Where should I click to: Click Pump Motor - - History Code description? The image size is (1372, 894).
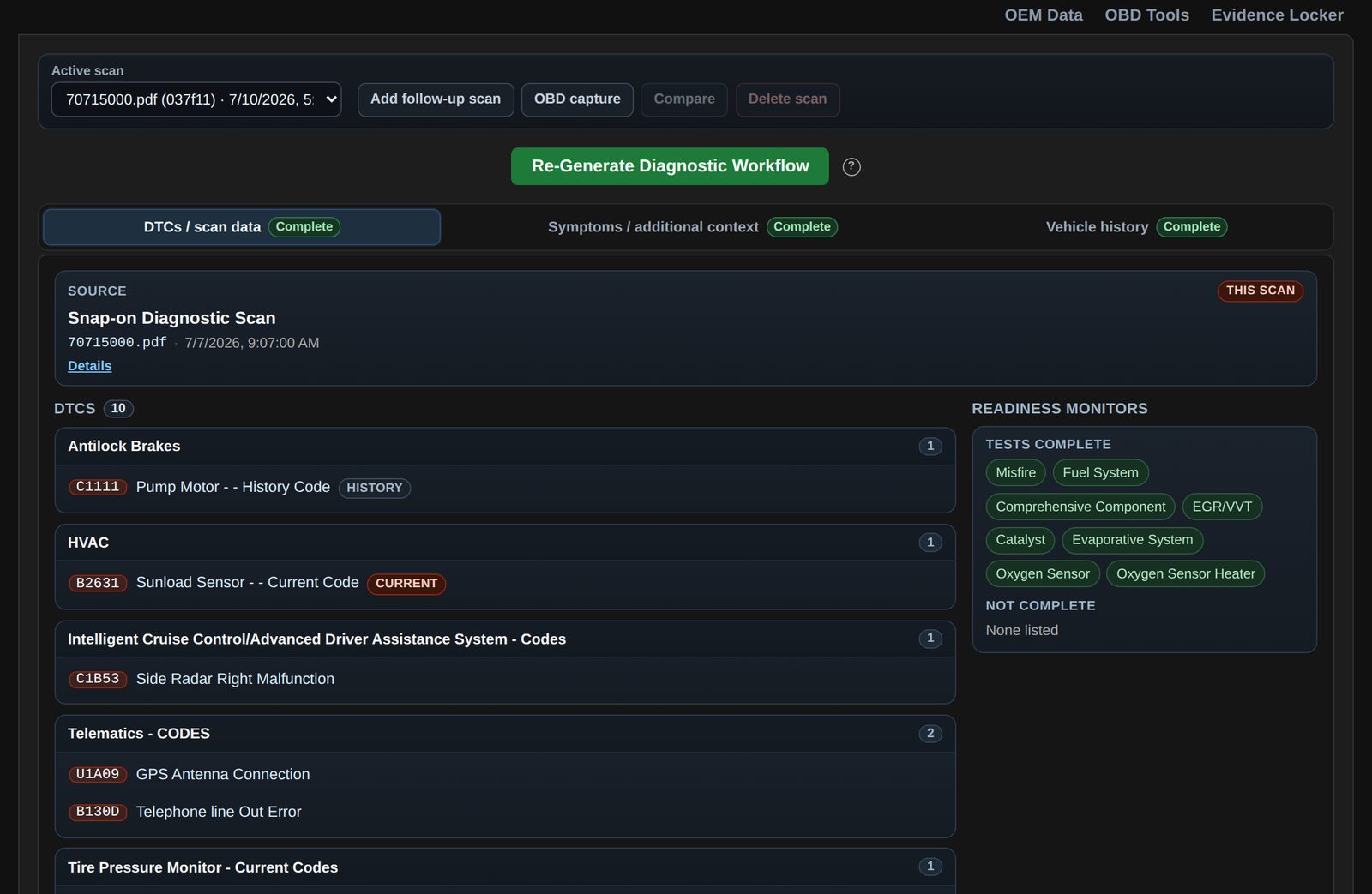point(233,487)
